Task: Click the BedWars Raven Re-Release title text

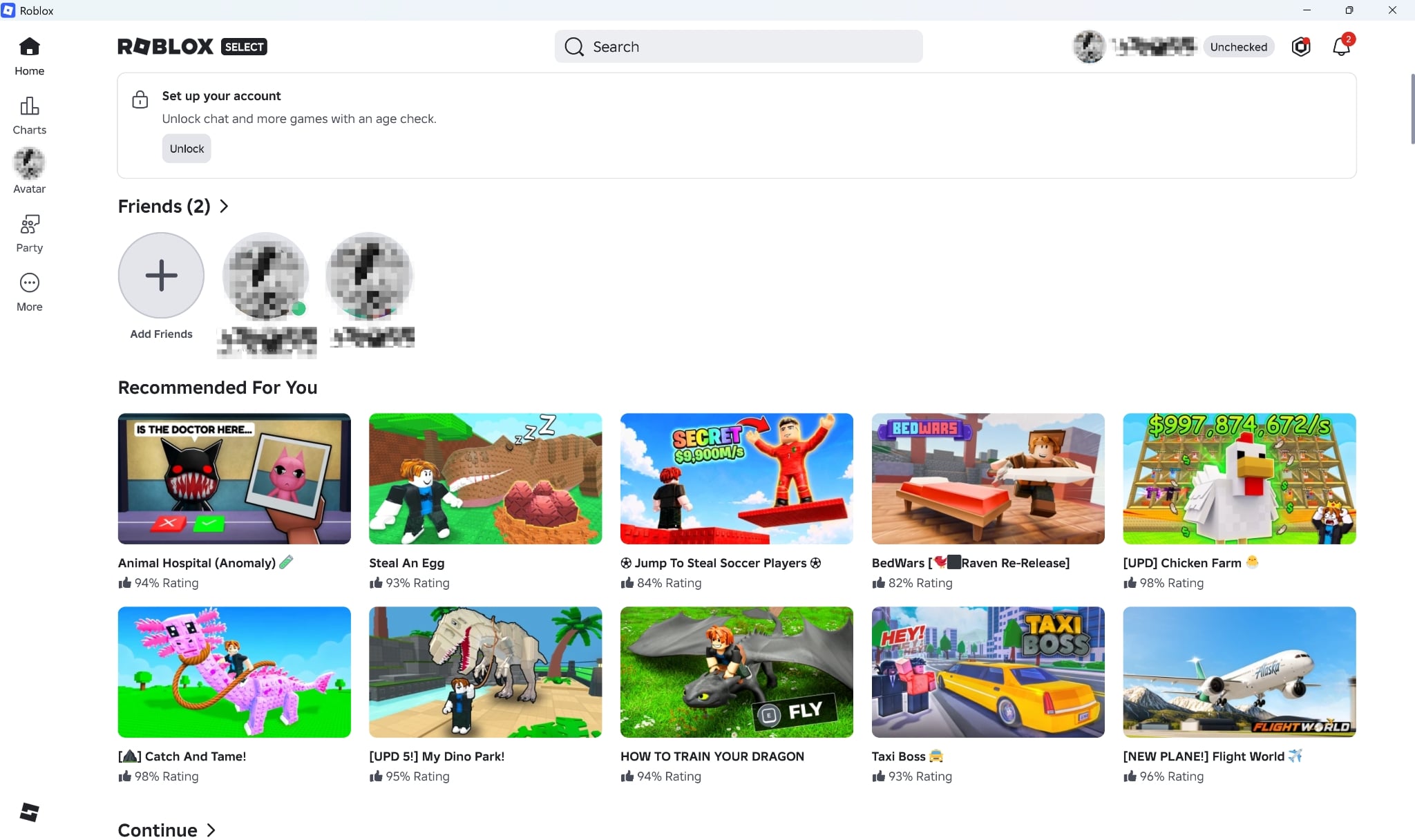Action: (971, 563)
